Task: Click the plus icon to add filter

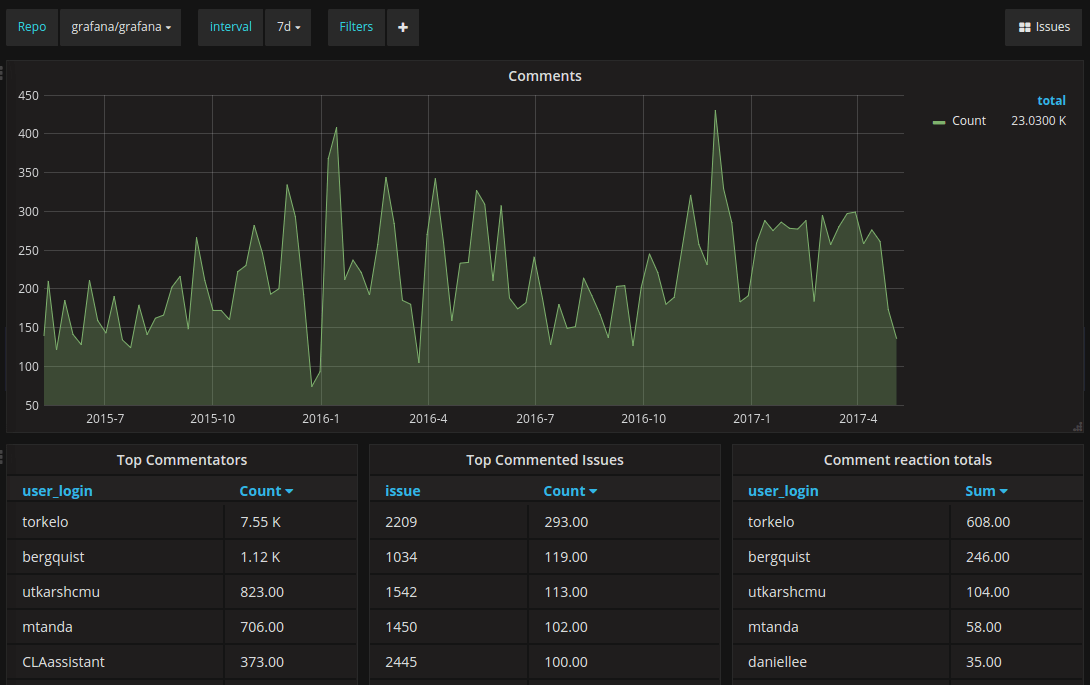Action: (402, 27)
